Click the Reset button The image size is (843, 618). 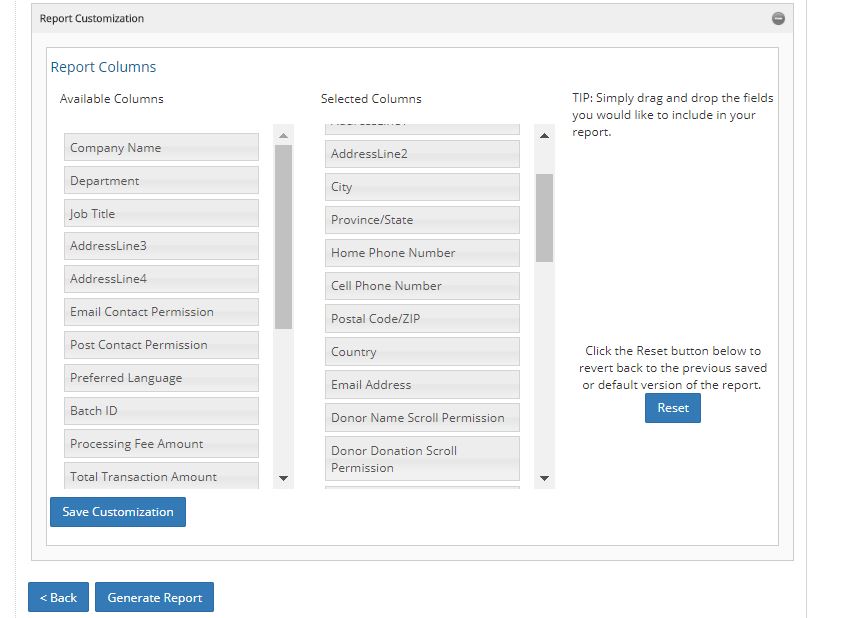673,408
